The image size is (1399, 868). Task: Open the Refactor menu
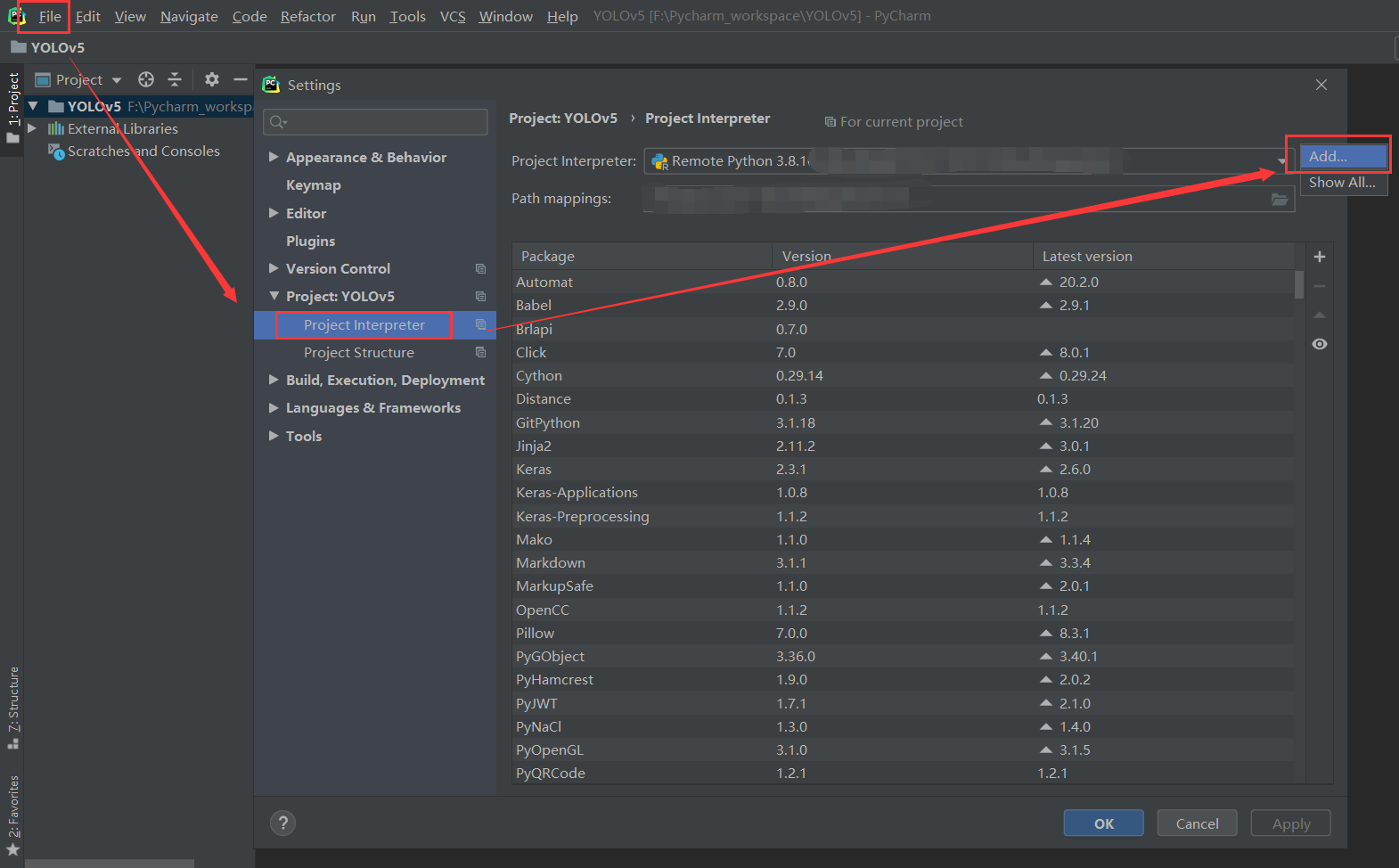[x=307, y=16]
